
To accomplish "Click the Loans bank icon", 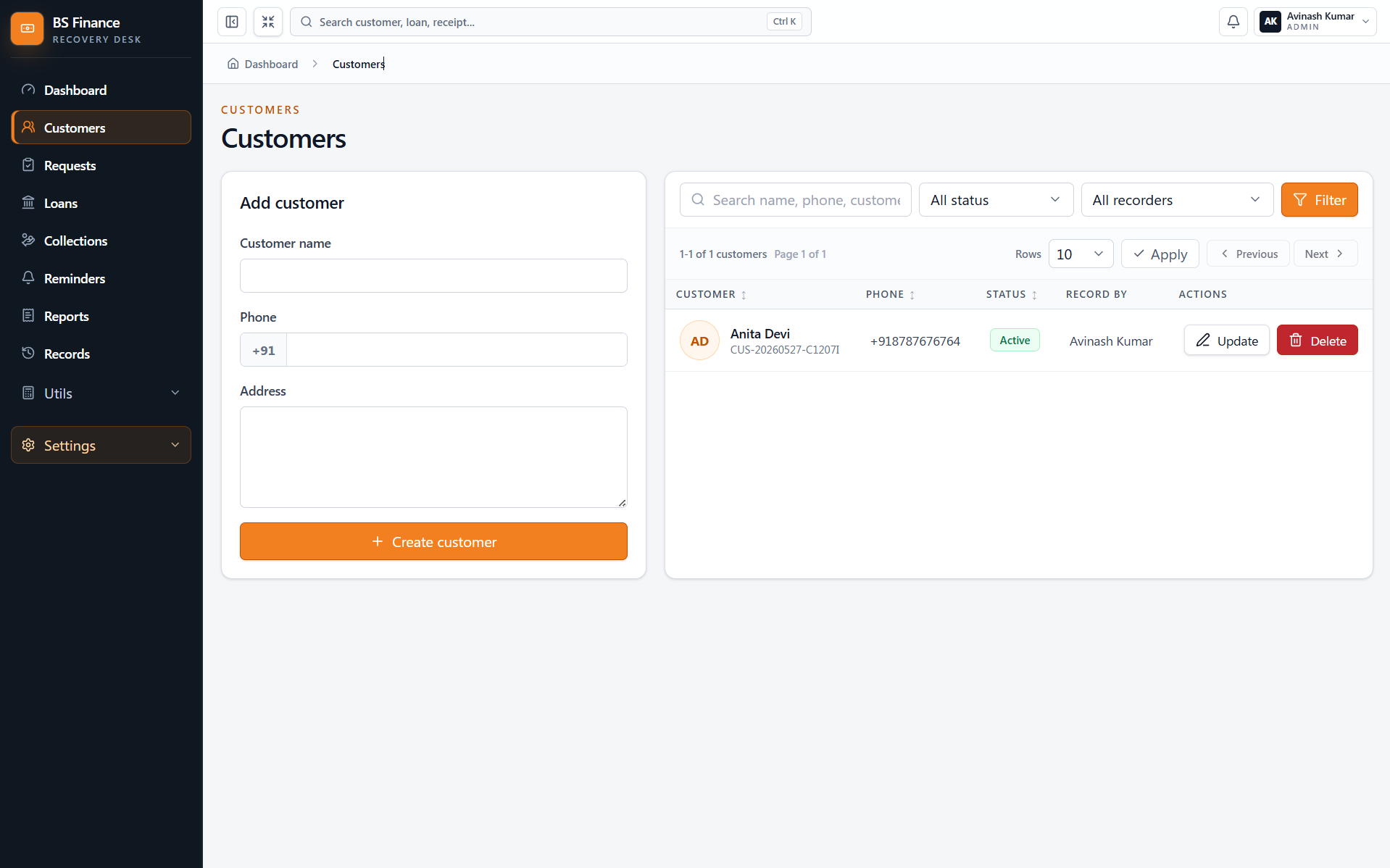I will click(x=28, y=203).
